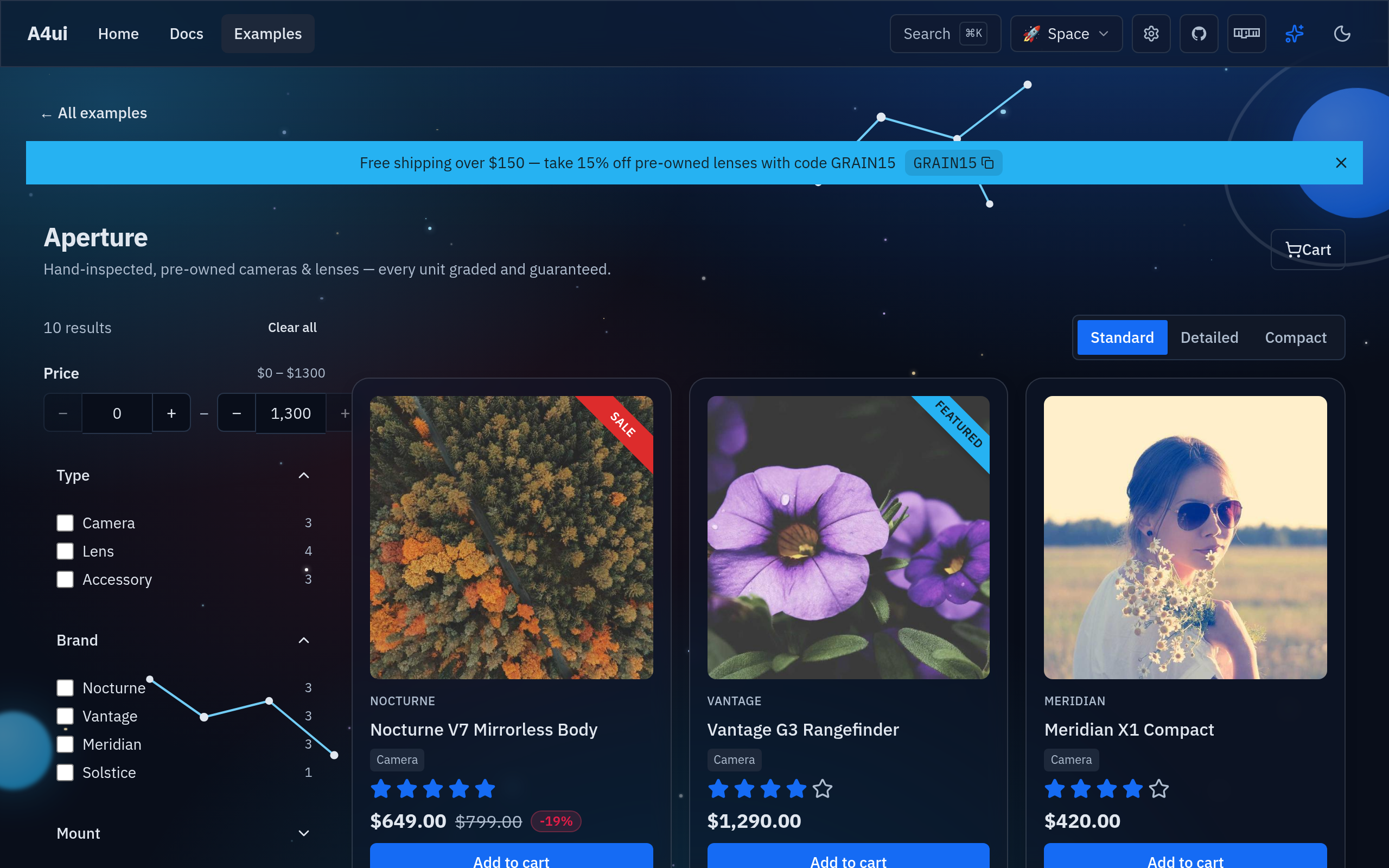The image size is (1389, 868).
Task: Open the settings gear icon
Action: tap(1151, 34)
